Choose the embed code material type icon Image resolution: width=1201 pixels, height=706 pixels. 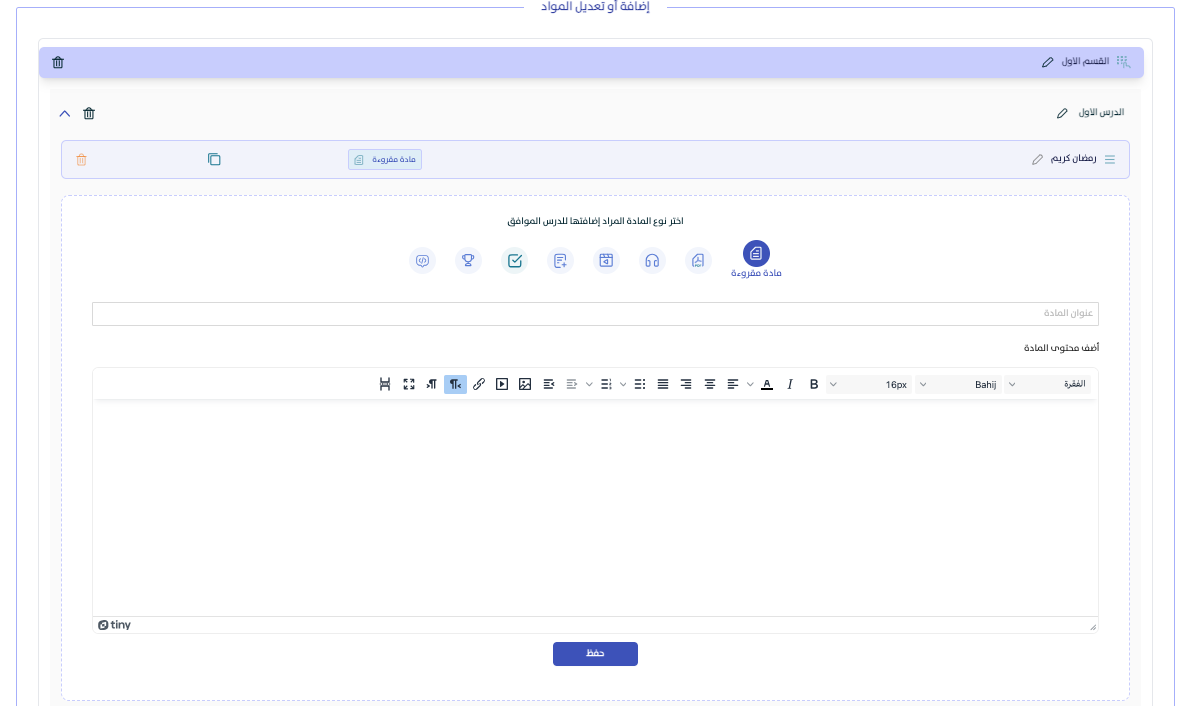click(x=423, y=261)
